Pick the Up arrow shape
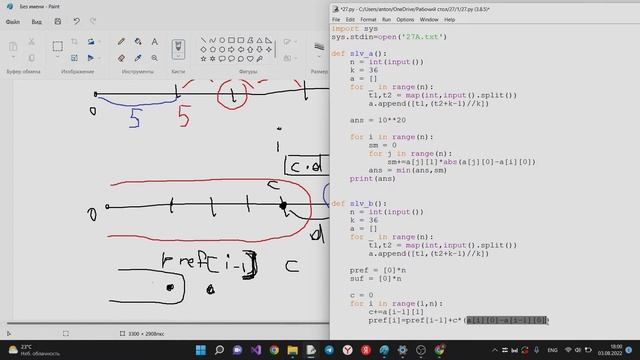 point(250,49)
